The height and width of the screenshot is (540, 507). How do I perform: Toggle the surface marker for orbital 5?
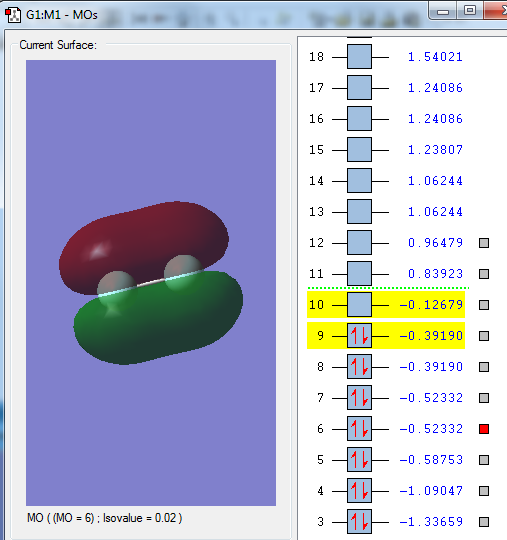(484, 460)
